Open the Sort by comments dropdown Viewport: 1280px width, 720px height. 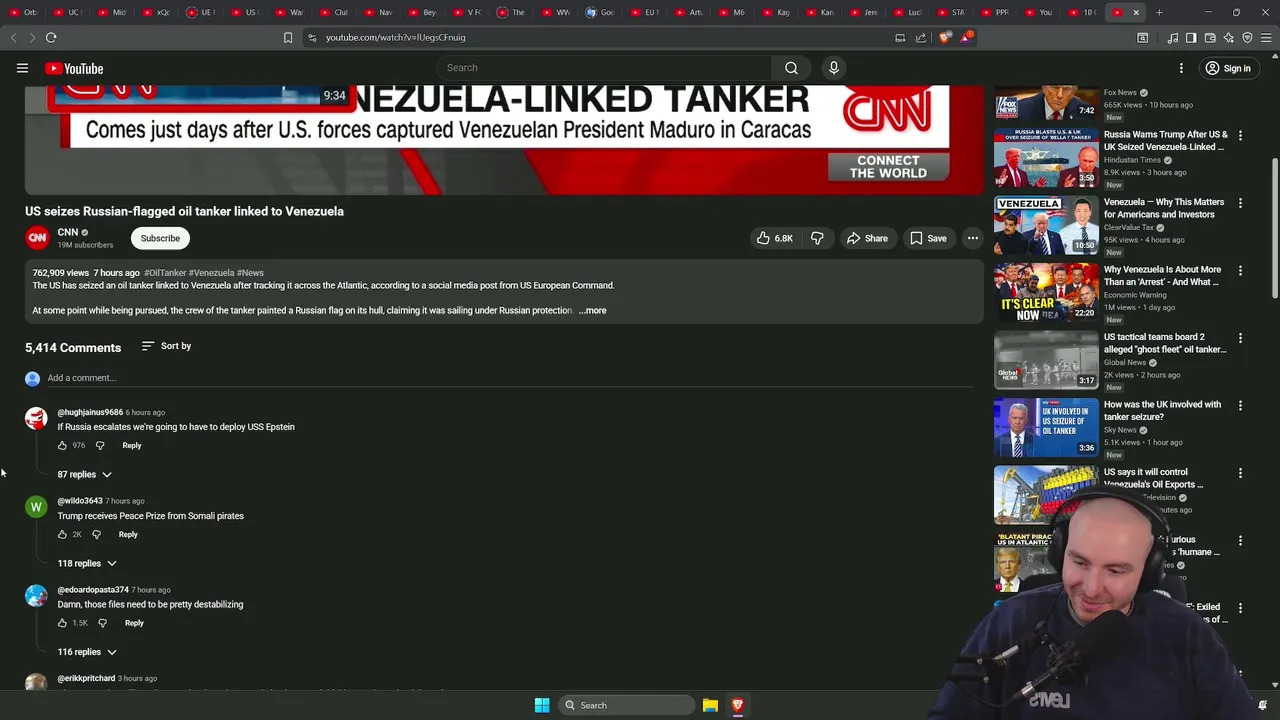click(x=166, y=346)
